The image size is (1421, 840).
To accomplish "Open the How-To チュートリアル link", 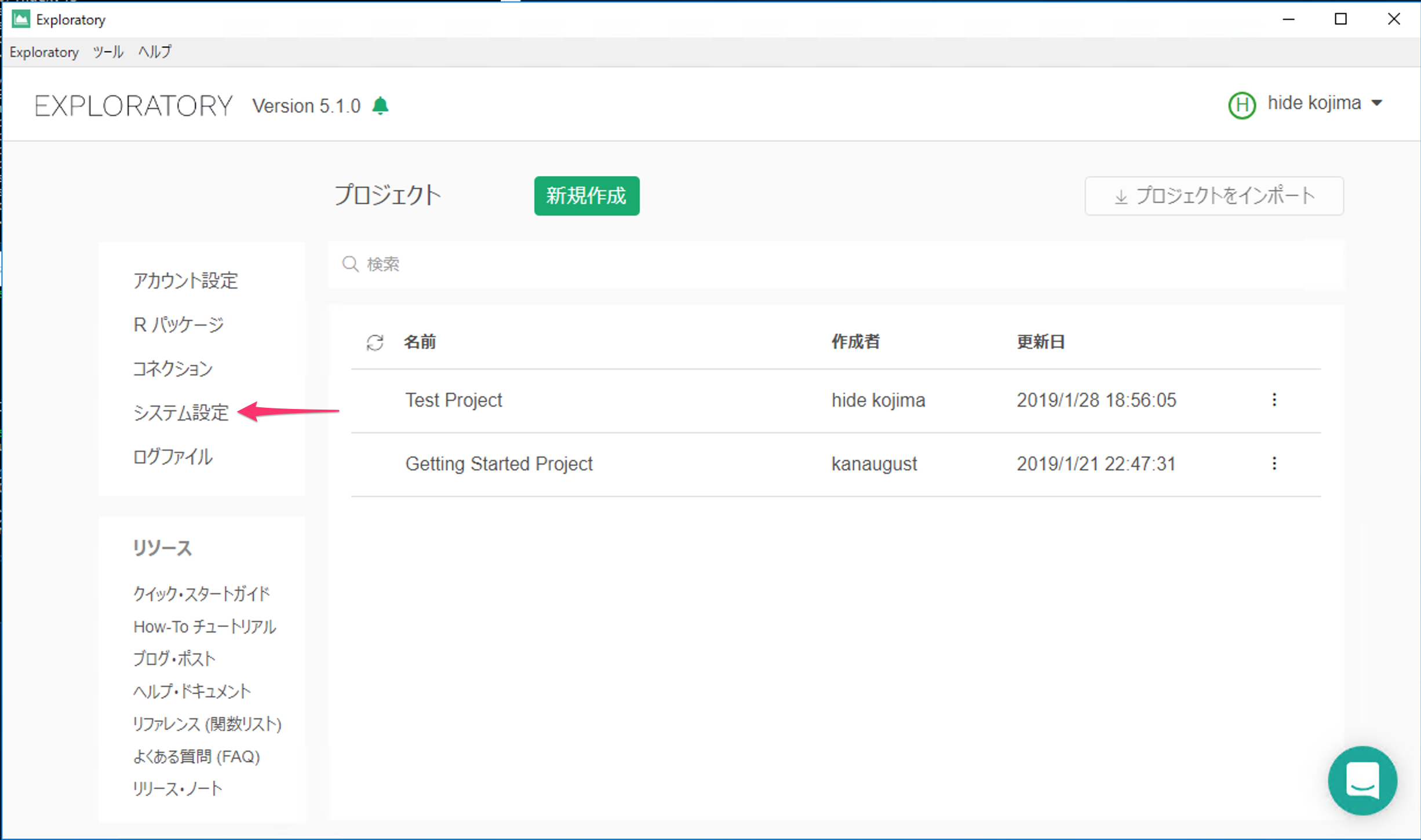I will coord(205,626).
